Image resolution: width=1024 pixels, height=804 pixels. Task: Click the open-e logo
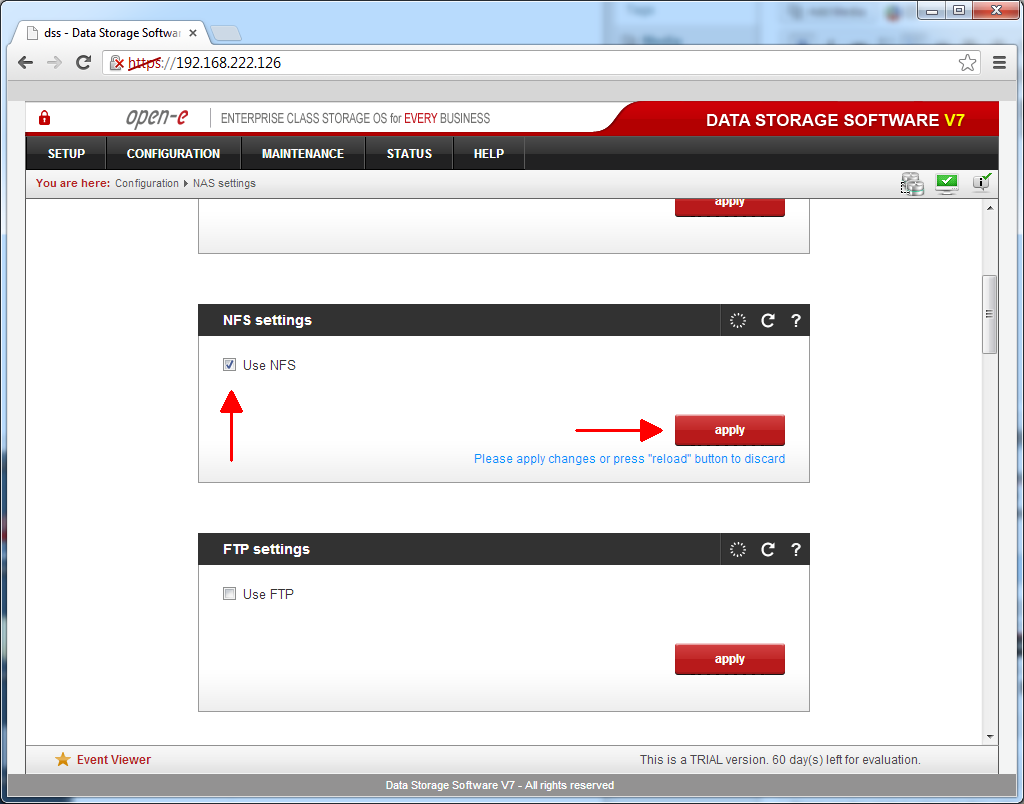(157, 118)
